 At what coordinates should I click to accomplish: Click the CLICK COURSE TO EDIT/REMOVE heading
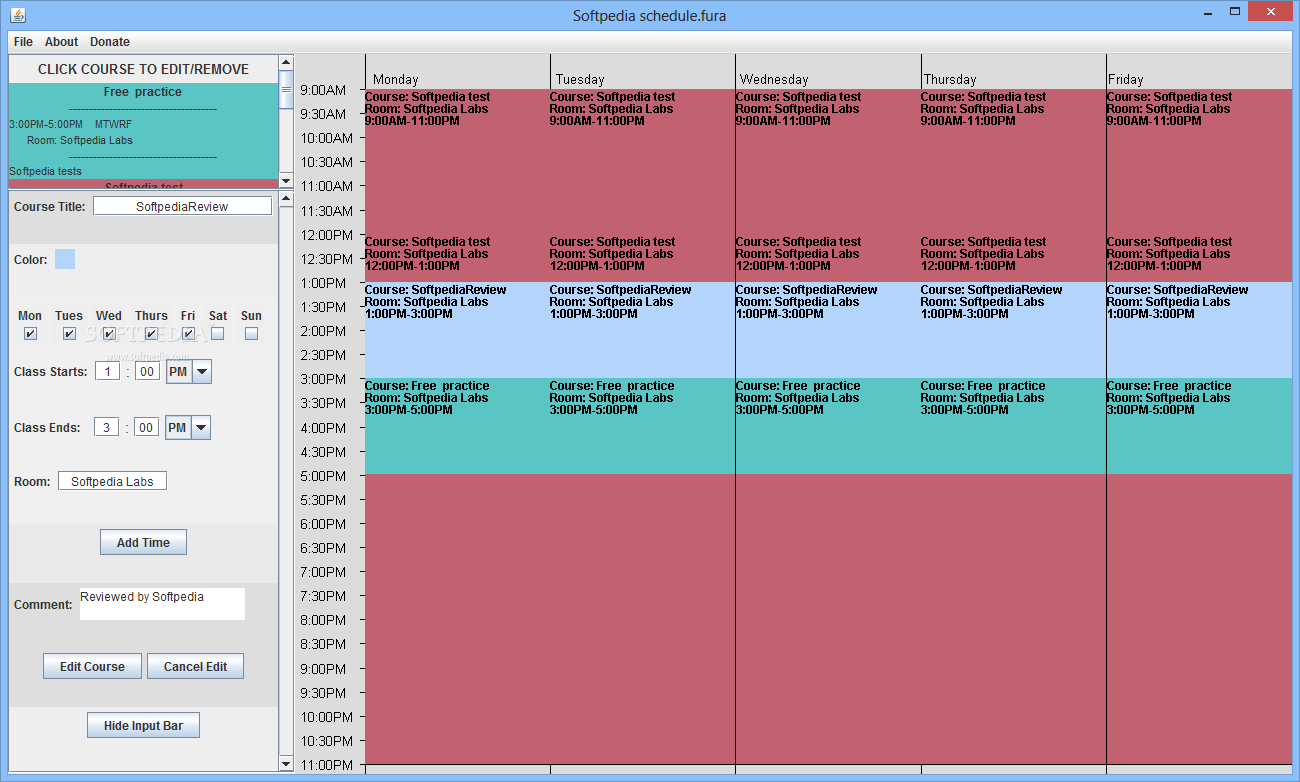coord(143,69)
